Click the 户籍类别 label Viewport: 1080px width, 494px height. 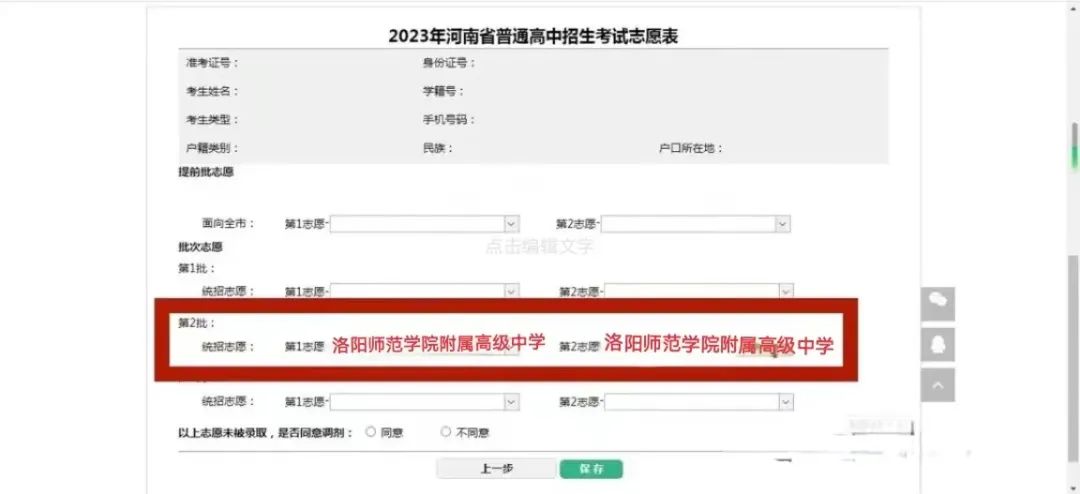(211, 147)
